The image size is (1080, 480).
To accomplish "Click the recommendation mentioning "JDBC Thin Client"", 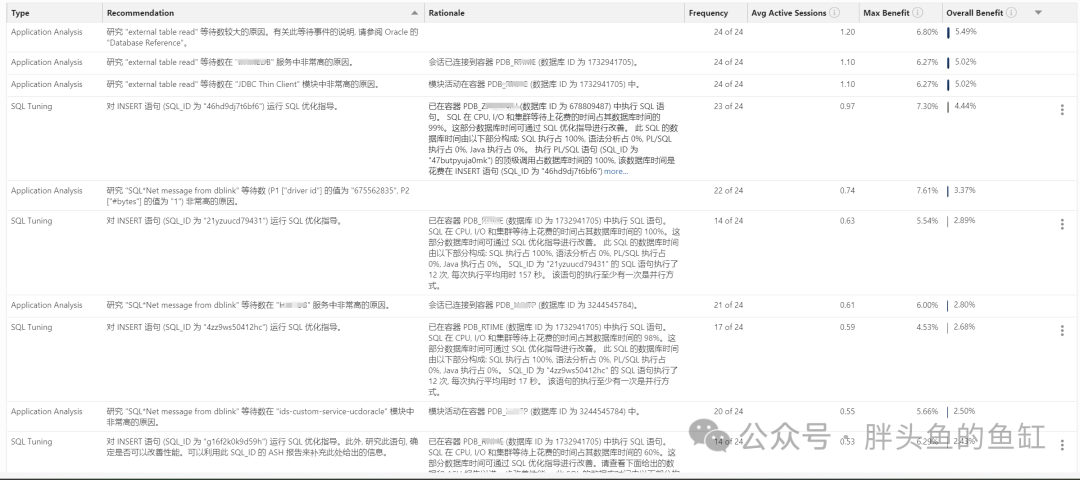I will click(243, 85).
